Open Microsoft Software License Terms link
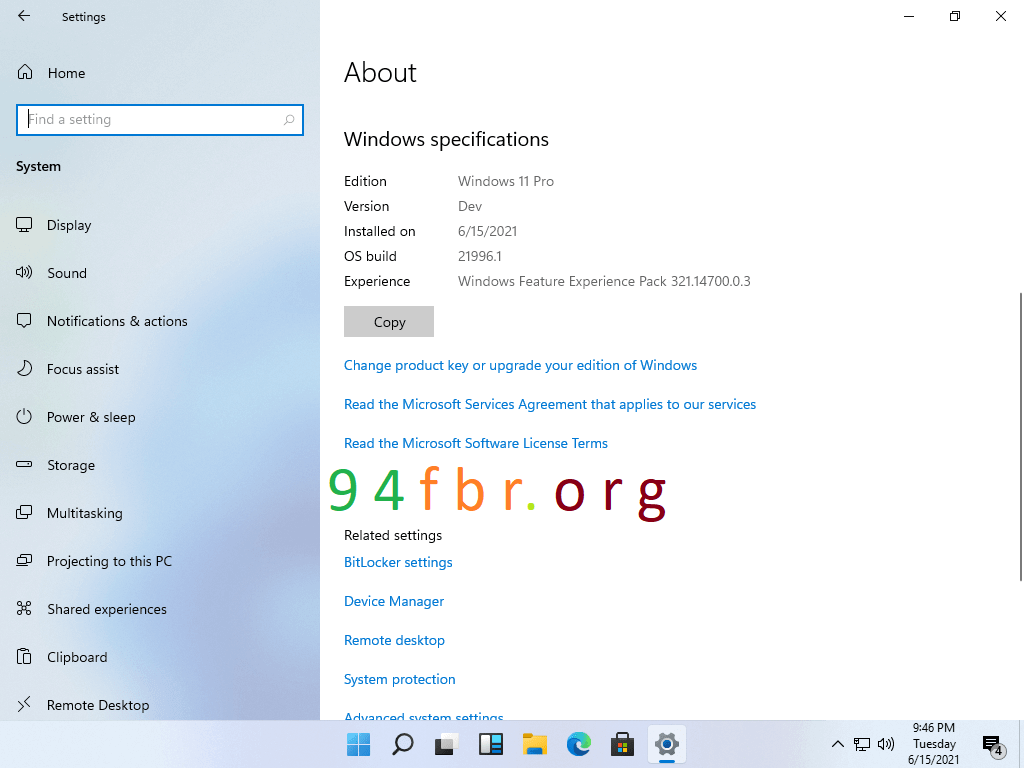 [475, 443]
